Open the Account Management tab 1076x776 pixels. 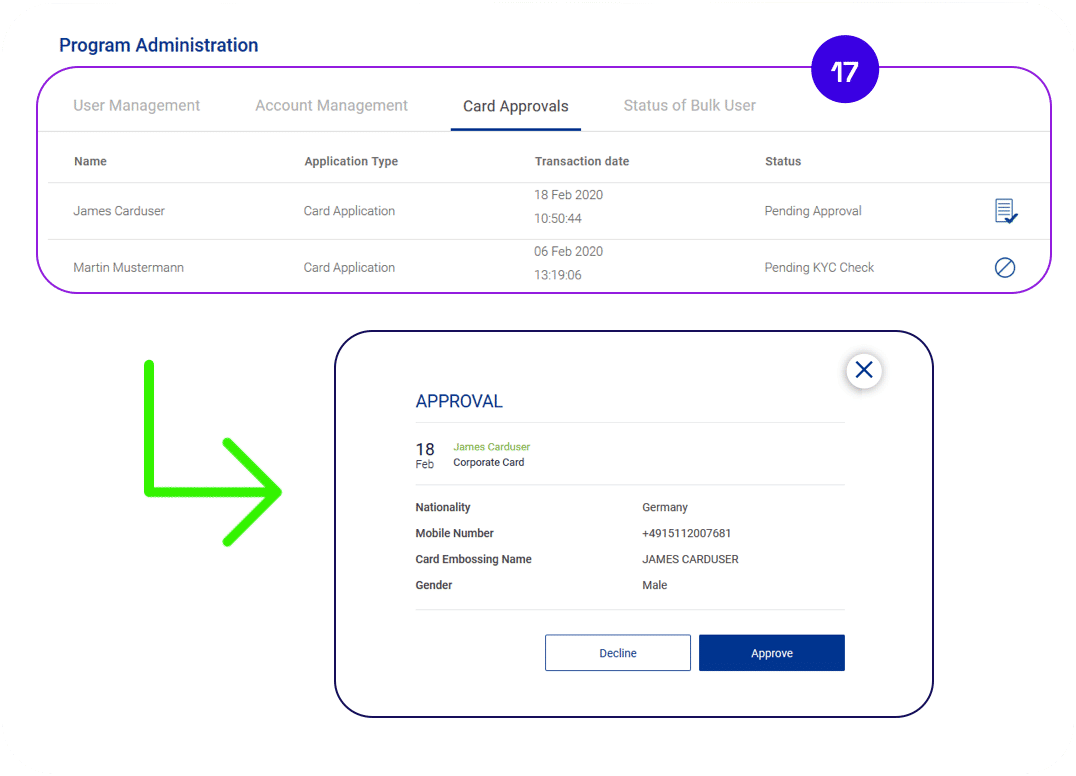[x=331, y=106]
